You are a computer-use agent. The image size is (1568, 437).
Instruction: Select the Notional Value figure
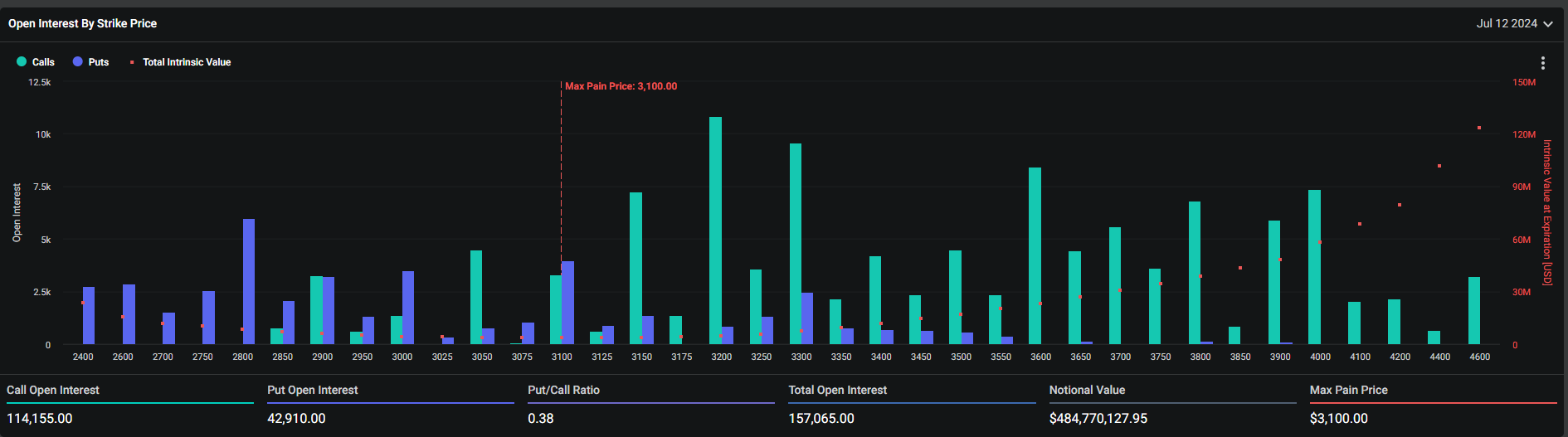pyautogui.click(x=1098, y=419)
